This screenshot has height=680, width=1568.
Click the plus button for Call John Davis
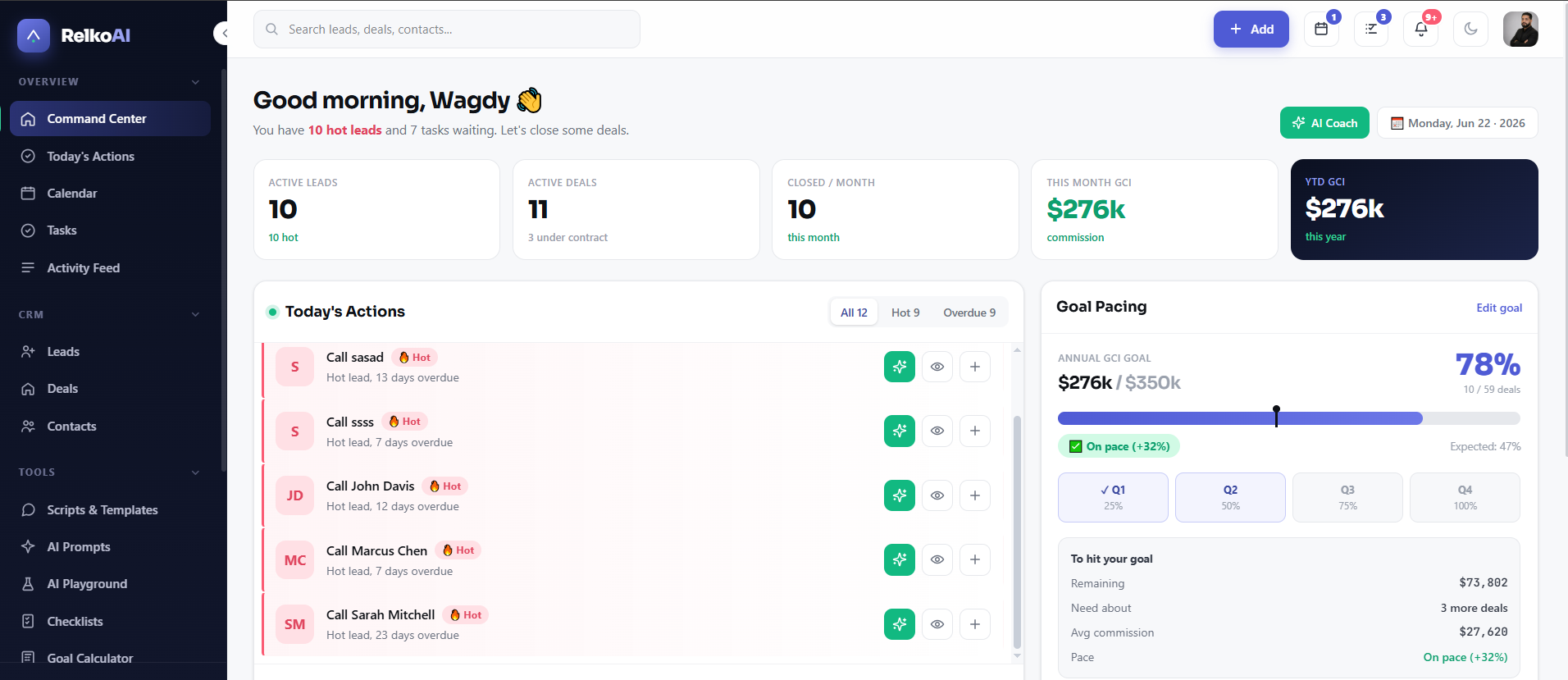point(975,495)
